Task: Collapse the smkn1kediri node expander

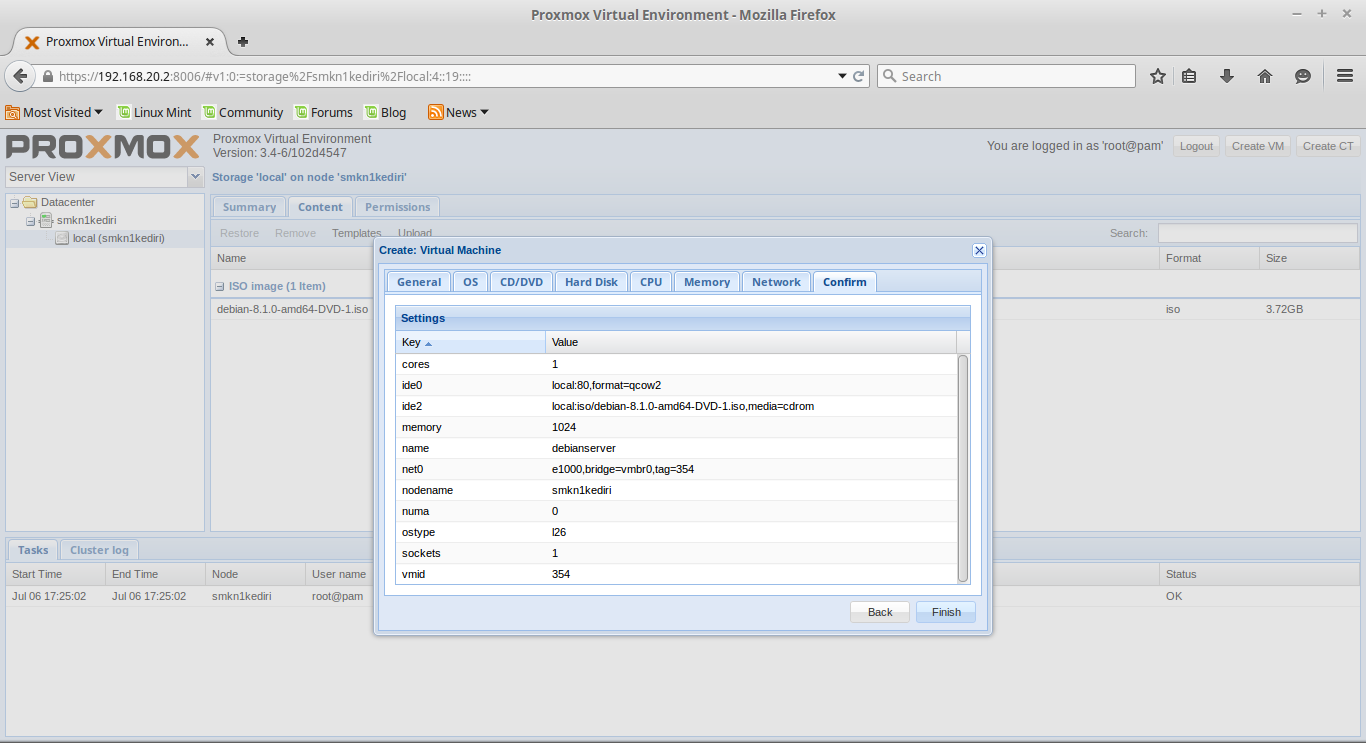Action: point(31,221)
